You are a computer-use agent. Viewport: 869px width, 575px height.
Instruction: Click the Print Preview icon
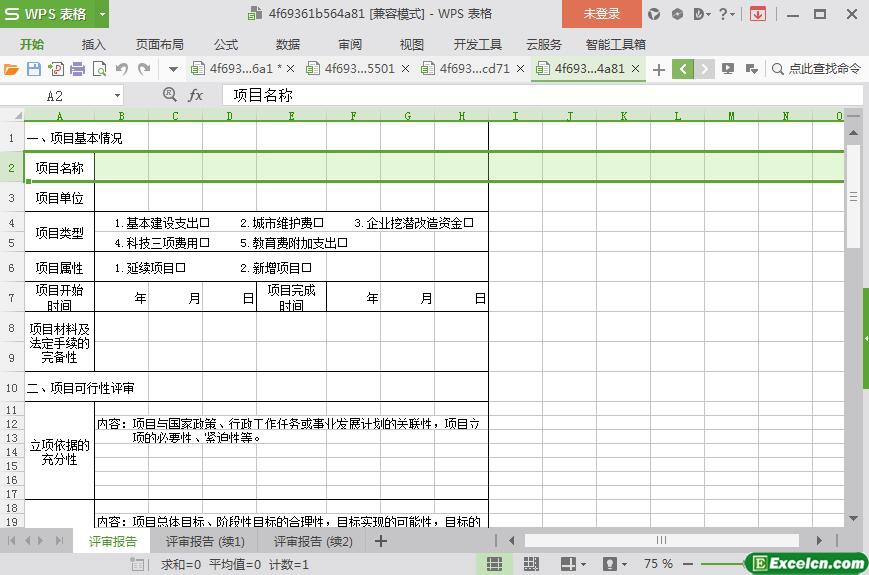coord(99,69)
